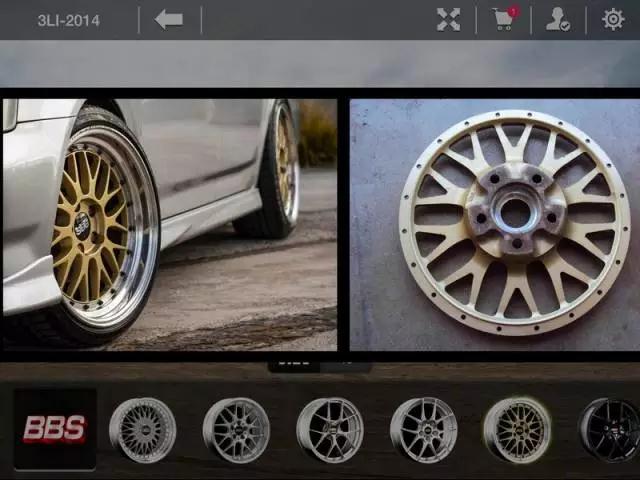The image size is (640, 480).
Task: Open the shopping cart
Action: [x=504, y=20]
